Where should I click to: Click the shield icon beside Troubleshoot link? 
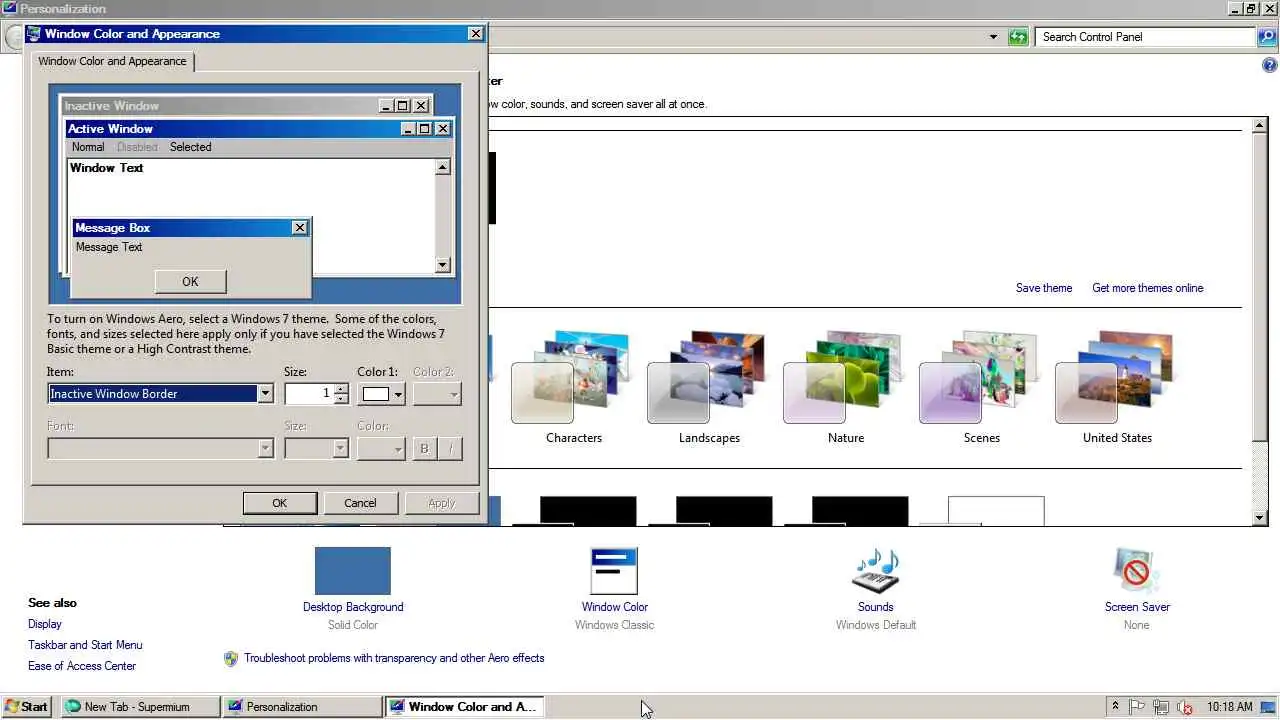point(231,658)
